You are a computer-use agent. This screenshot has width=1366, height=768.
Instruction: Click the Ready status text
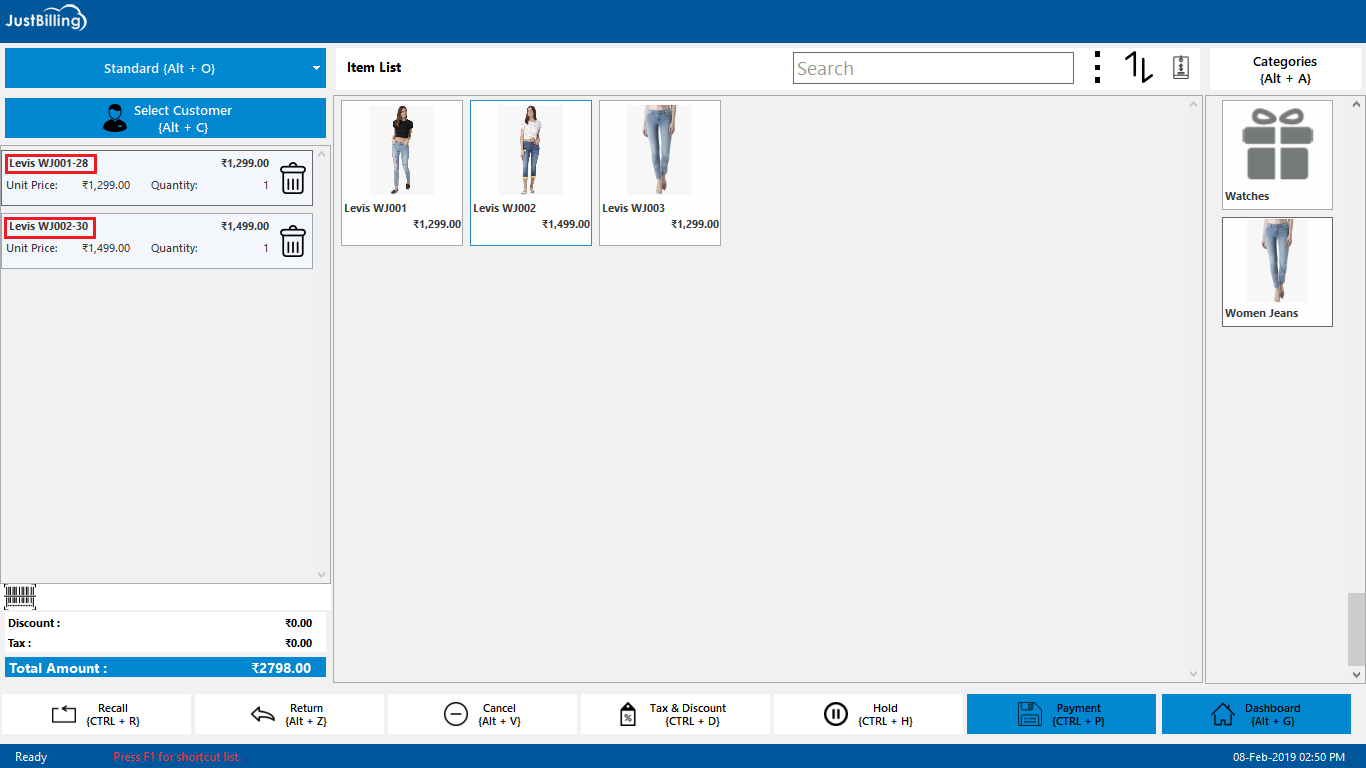31,757
